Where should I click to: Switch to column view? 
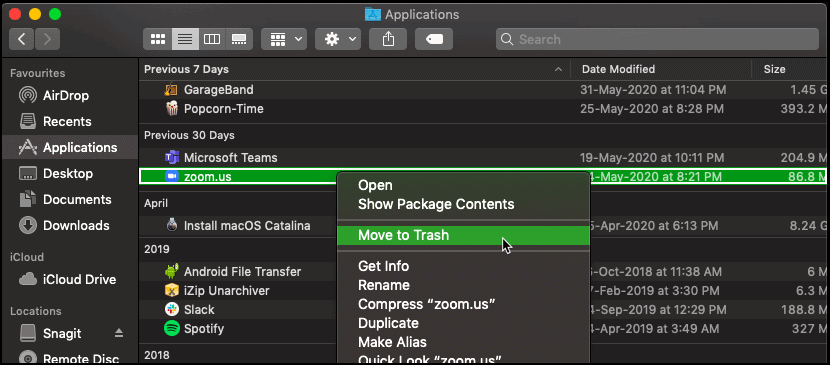point(212,39)
